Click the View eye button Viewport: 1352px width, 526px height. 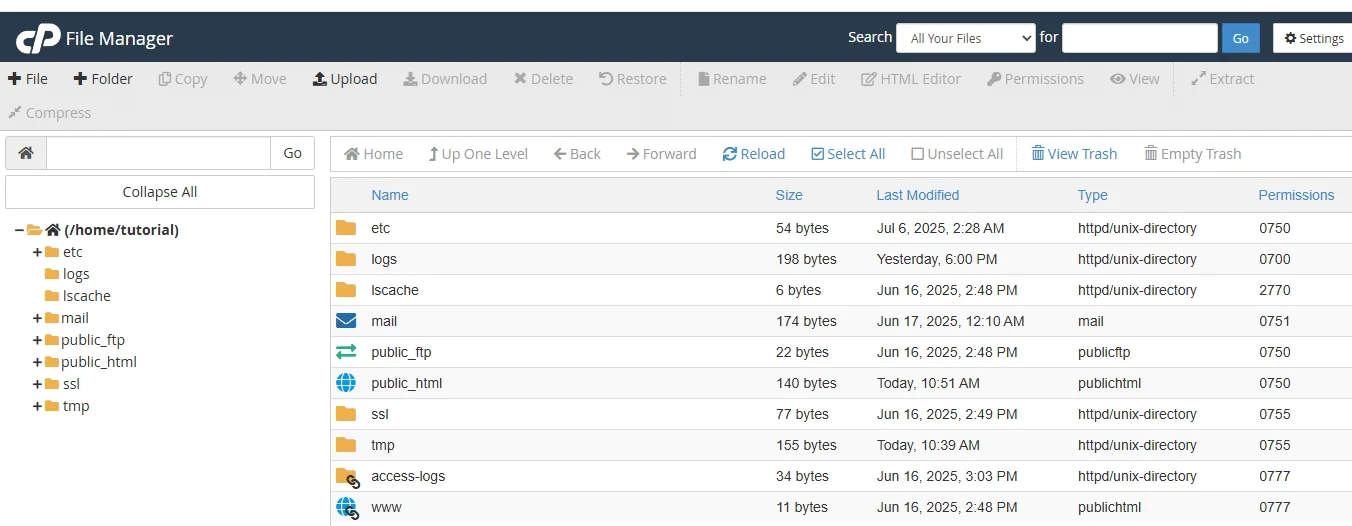point(1135,79)
